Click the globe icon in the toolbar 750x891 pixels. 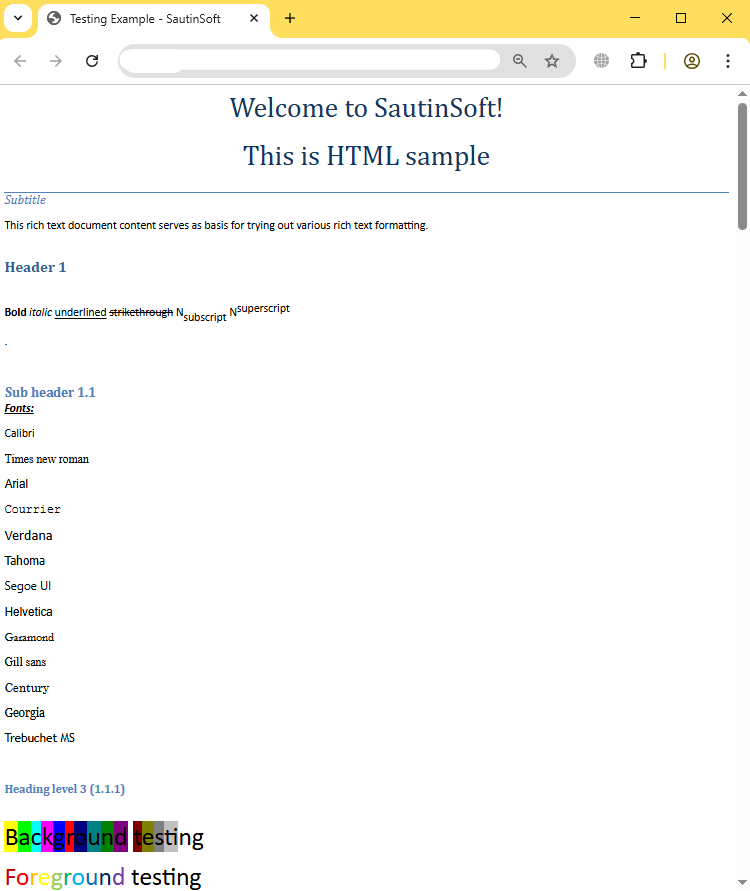click(x=601, y=61)
